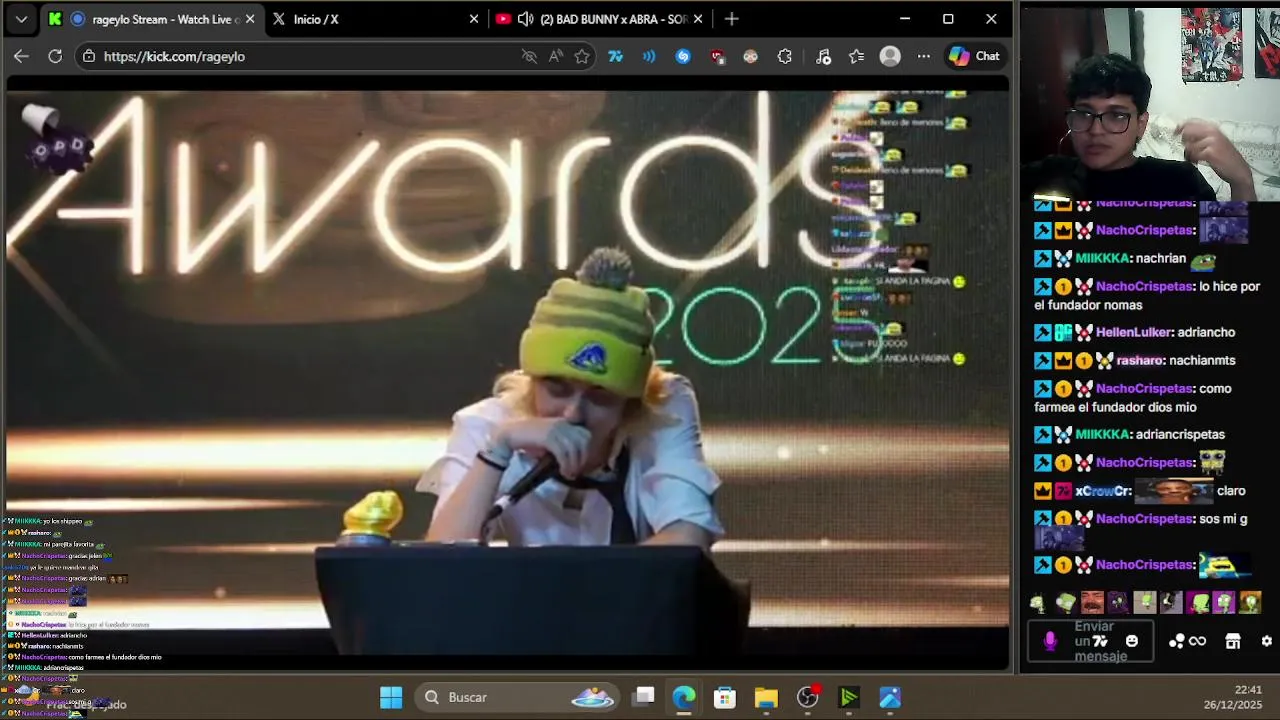The width and height of the screenshot is (1280, 720).
Task: Open the Extensions puzzle-piece menu
Action: click(784, 56)
